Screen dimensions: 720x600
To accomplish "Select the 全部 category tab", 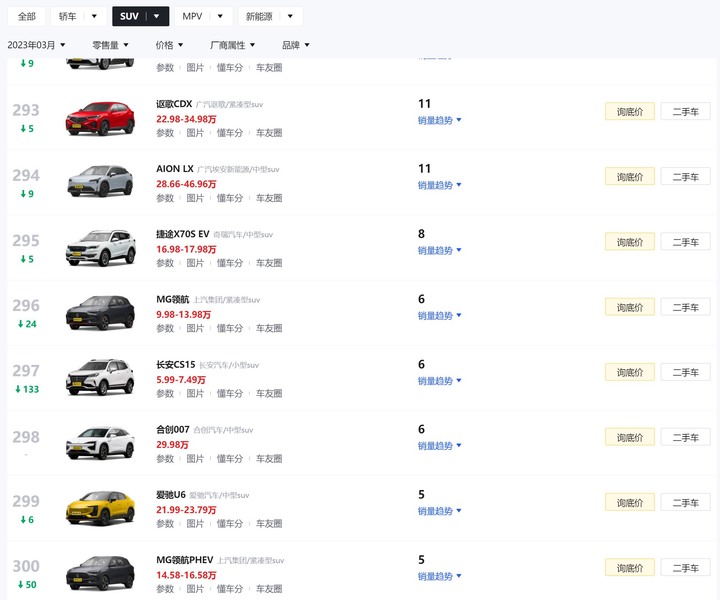I will click(x=27, y=17).
